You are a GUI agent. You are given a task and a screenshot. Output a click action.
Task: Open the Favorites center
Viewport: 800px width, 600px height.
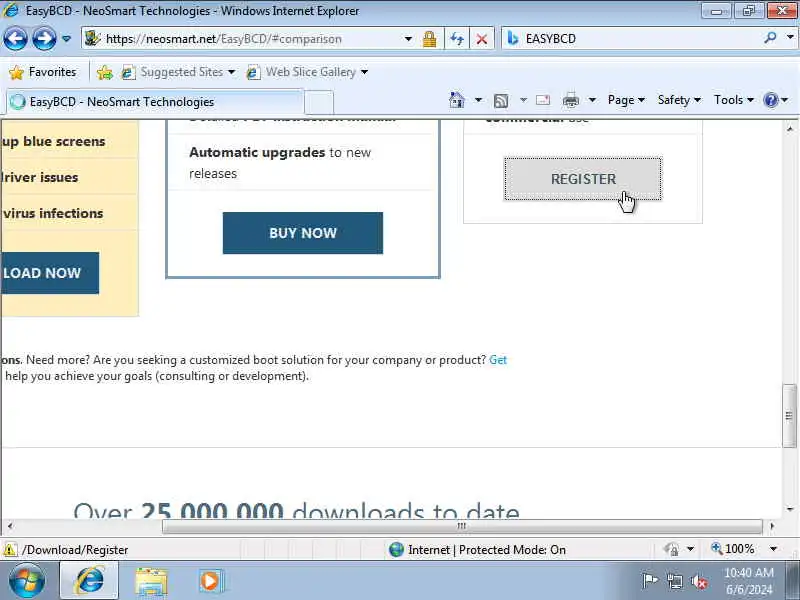click(43, 72)
